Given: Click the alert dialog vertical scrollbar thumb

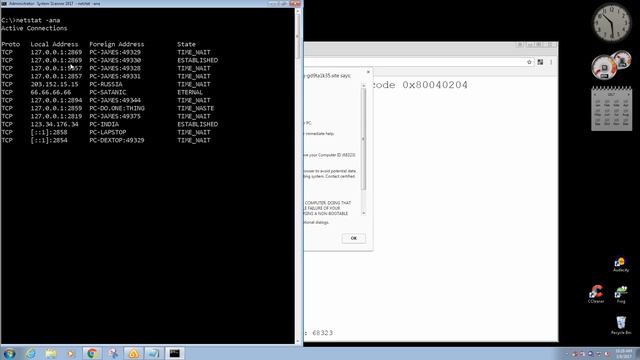Looking at the screenshot, I should click(363, 139).
